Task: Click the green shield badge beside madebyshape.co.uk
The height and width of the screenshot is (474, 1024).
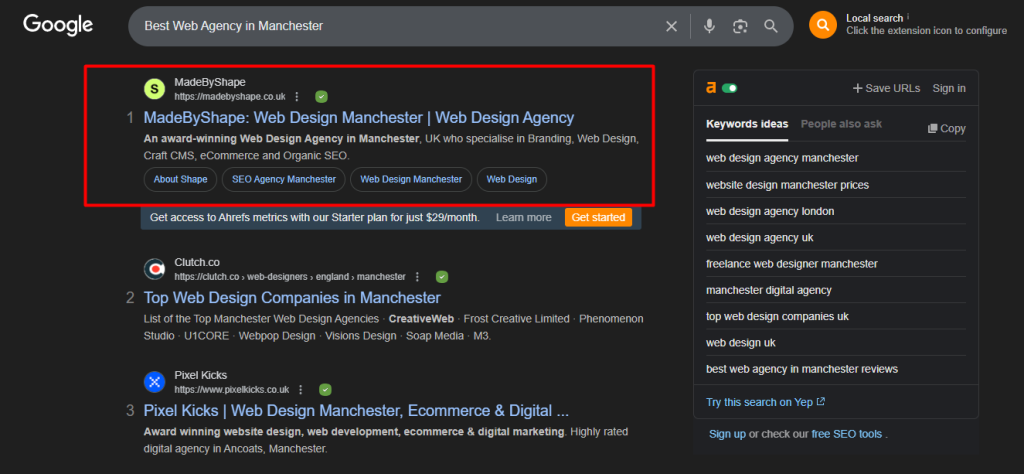Action: [x=321, y=97]
